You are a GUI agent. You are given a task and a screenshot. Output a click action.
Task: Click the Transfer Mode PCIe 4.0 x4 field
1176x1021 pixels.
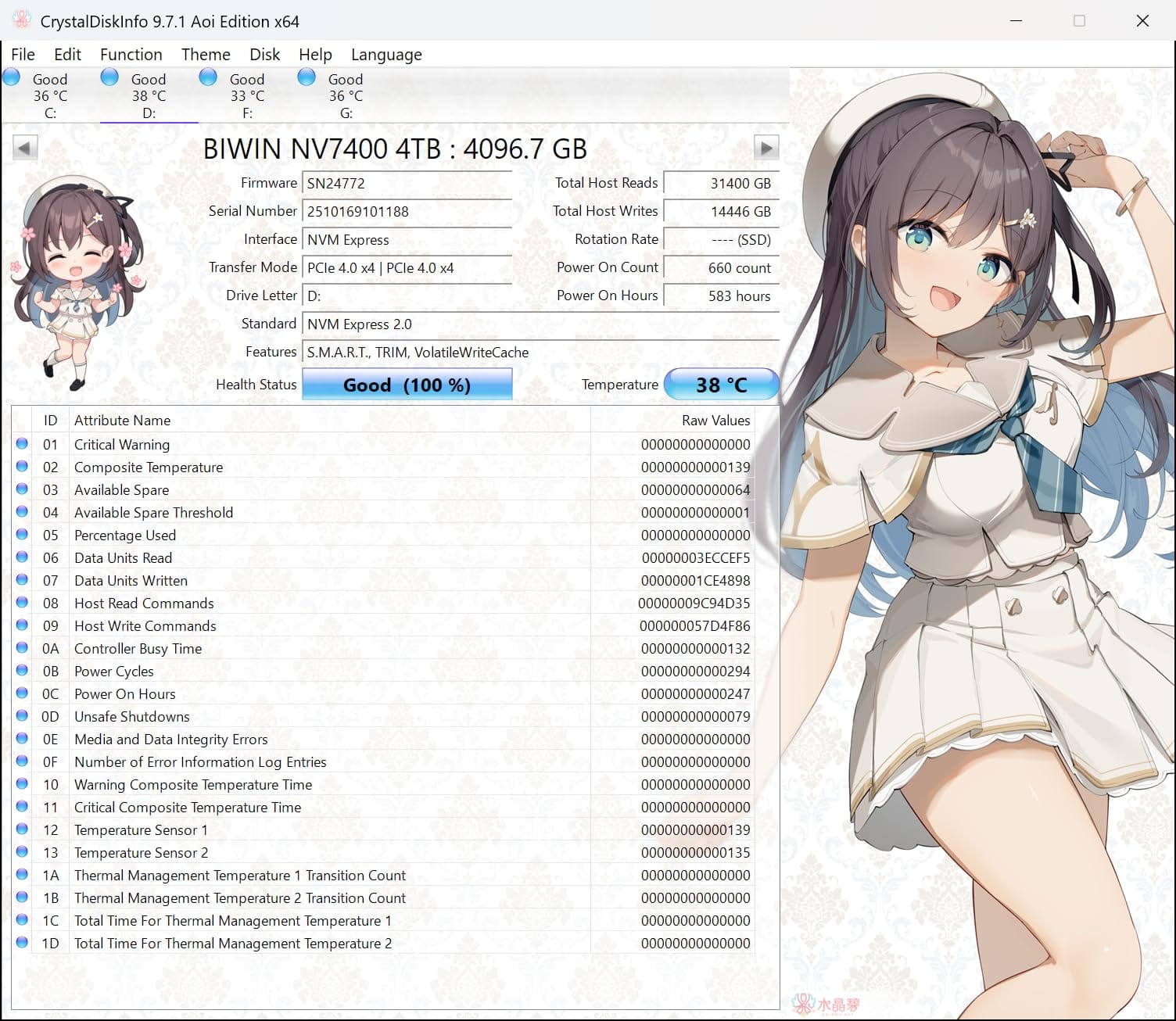[407, 267]
